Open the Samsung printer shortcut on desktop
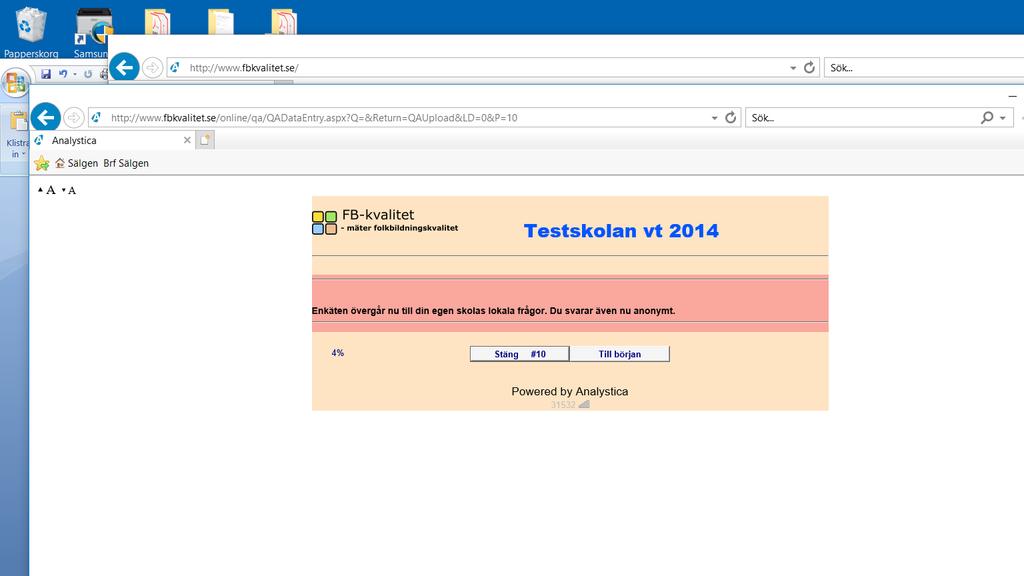The height and width of the screenshot is (576, 1024). pos(91,33)
